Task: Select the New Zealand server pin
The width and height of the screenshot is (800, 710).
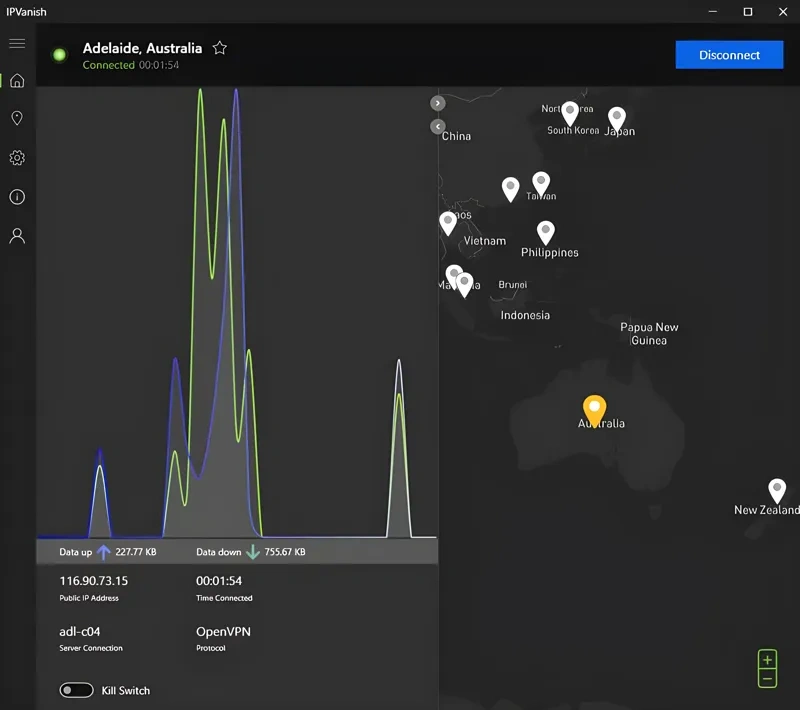Action: pyautogui.click(x=777, y=489)
